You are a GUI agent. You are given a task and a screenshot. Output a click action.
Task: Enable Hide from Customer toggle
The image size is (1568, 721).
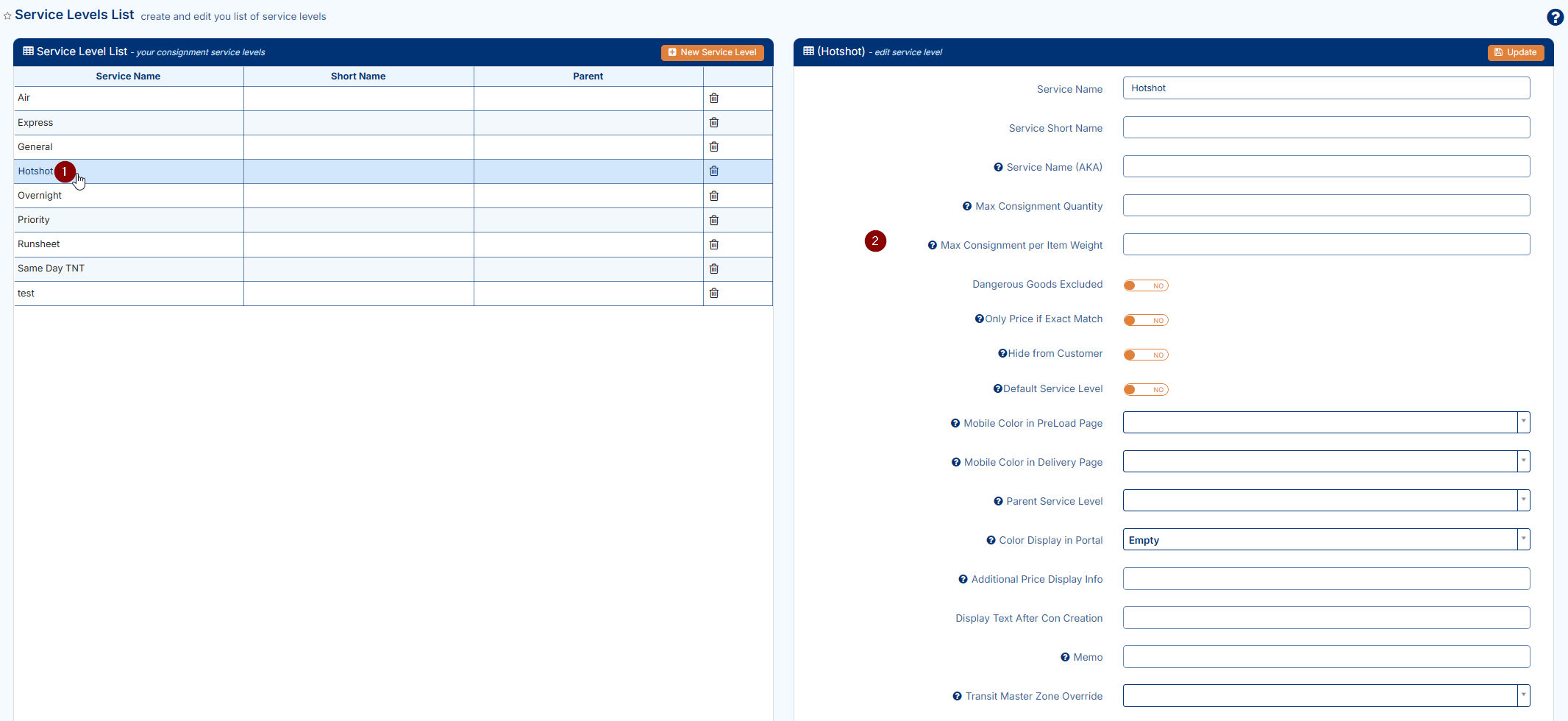tap(1145, 355)
